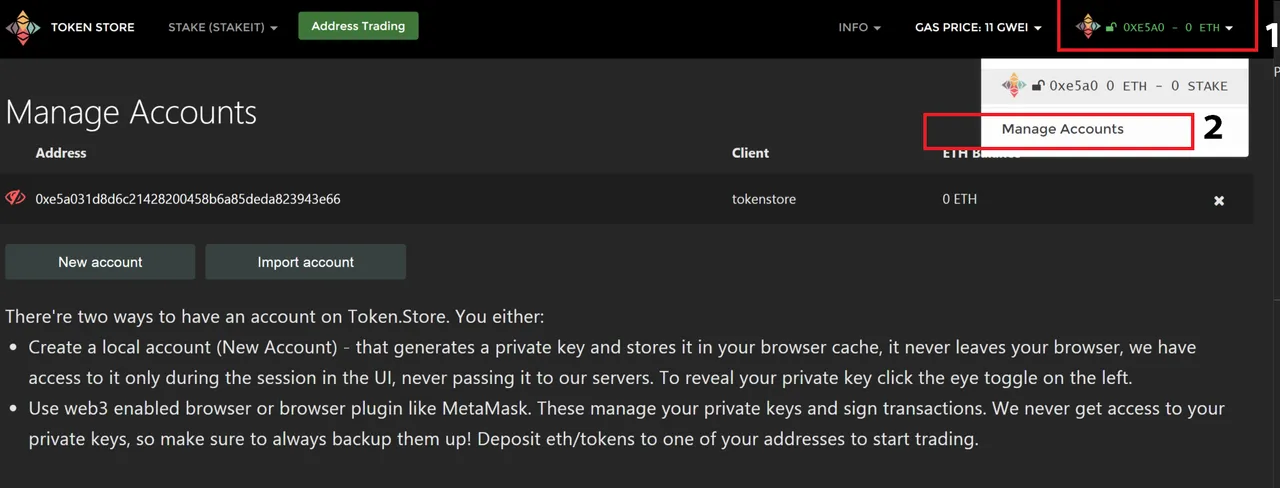Click the token logo in dropdown account entry

click(x=1014, y=85)
